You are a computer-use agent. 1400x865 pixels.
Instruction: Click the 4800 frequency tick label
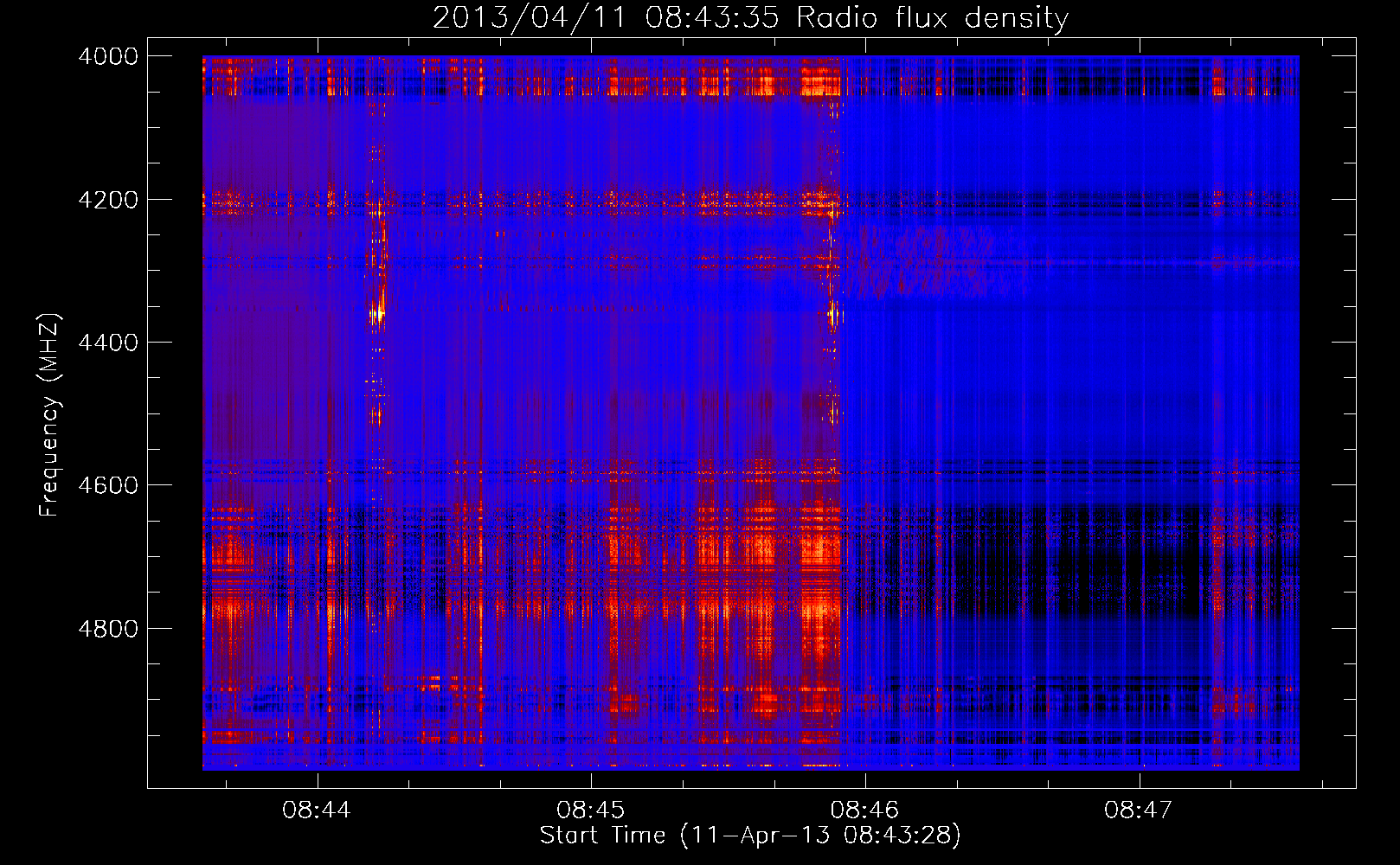108,628
